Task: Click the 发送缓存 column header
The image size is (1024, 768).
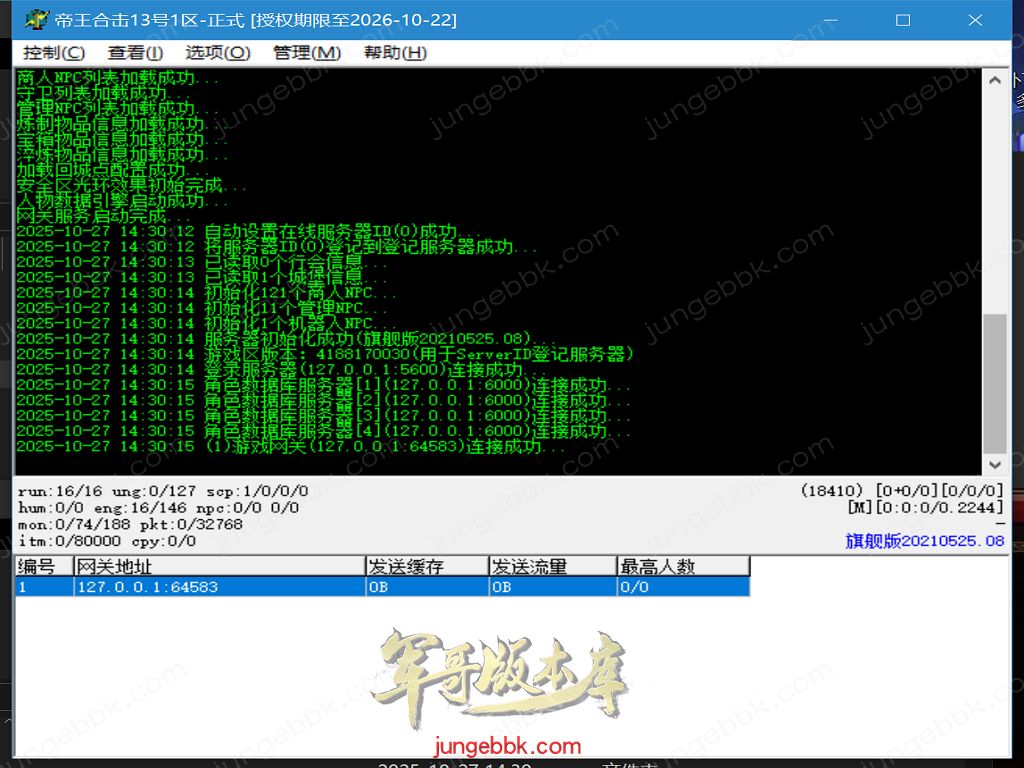Action: pos(427,567)
